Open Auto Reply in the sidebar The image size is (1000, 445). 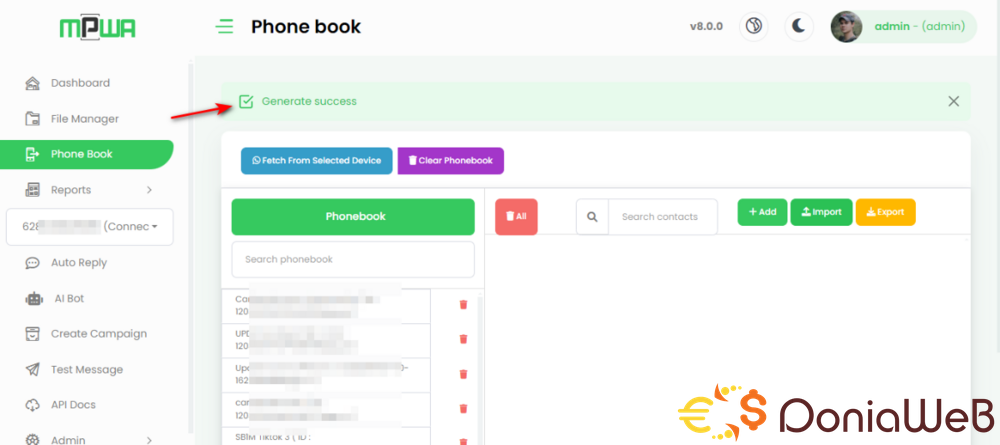click(x=79, y=263)
